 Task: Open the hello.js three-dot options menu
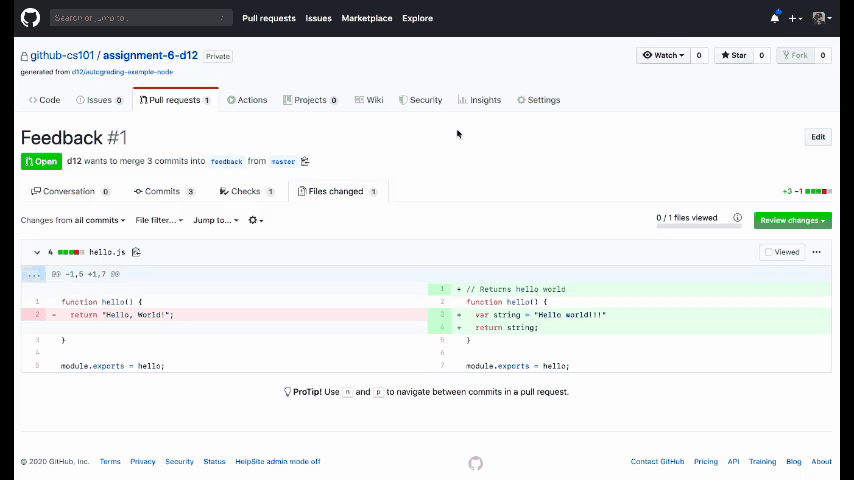(x=816, y=252)
